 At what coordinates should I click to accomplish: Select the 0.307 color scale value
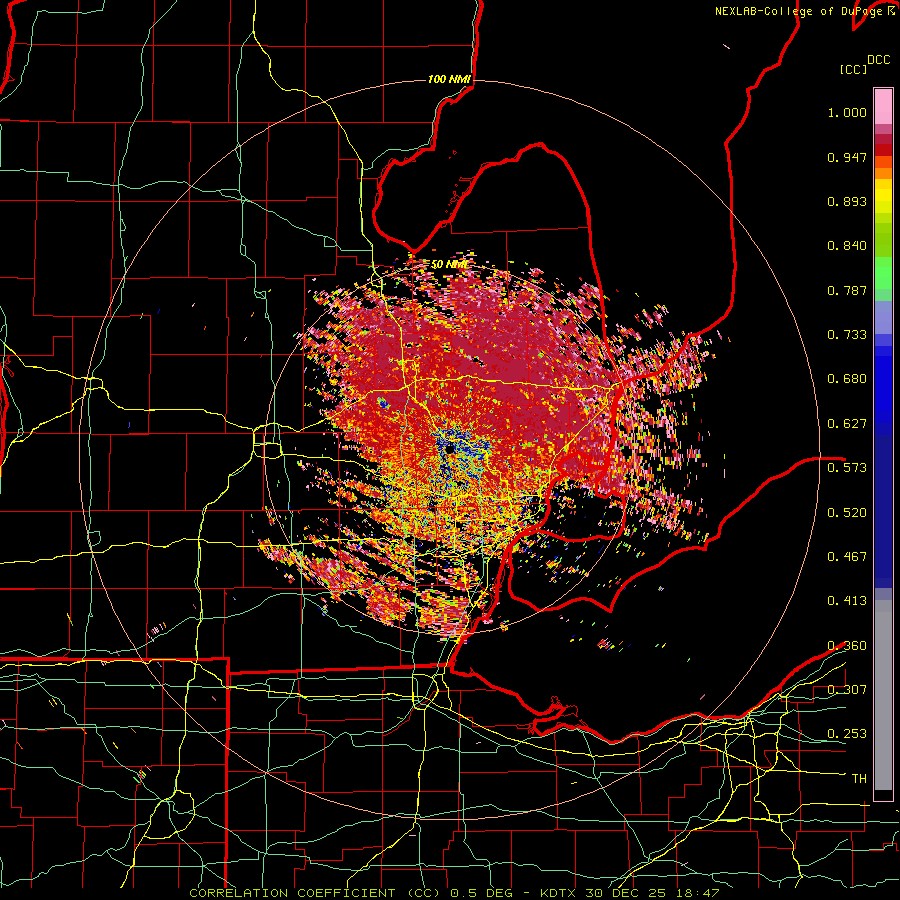click(x=847, y=690)
